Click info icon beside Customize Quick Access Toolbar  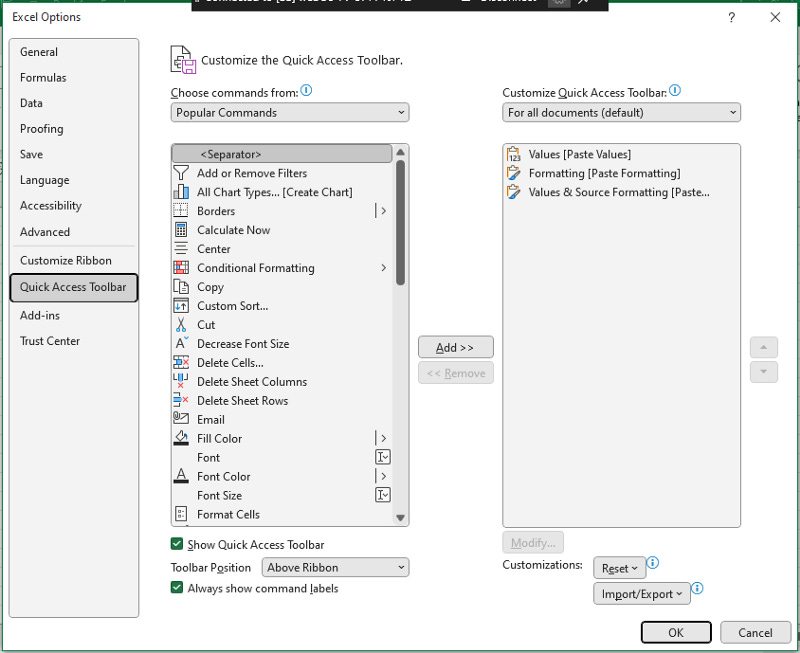675,91
